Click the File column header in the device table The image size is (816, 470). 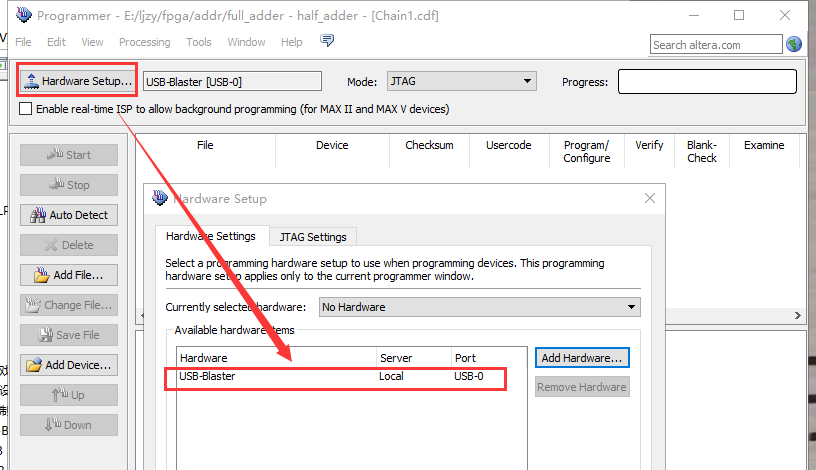tap(206, 151)
